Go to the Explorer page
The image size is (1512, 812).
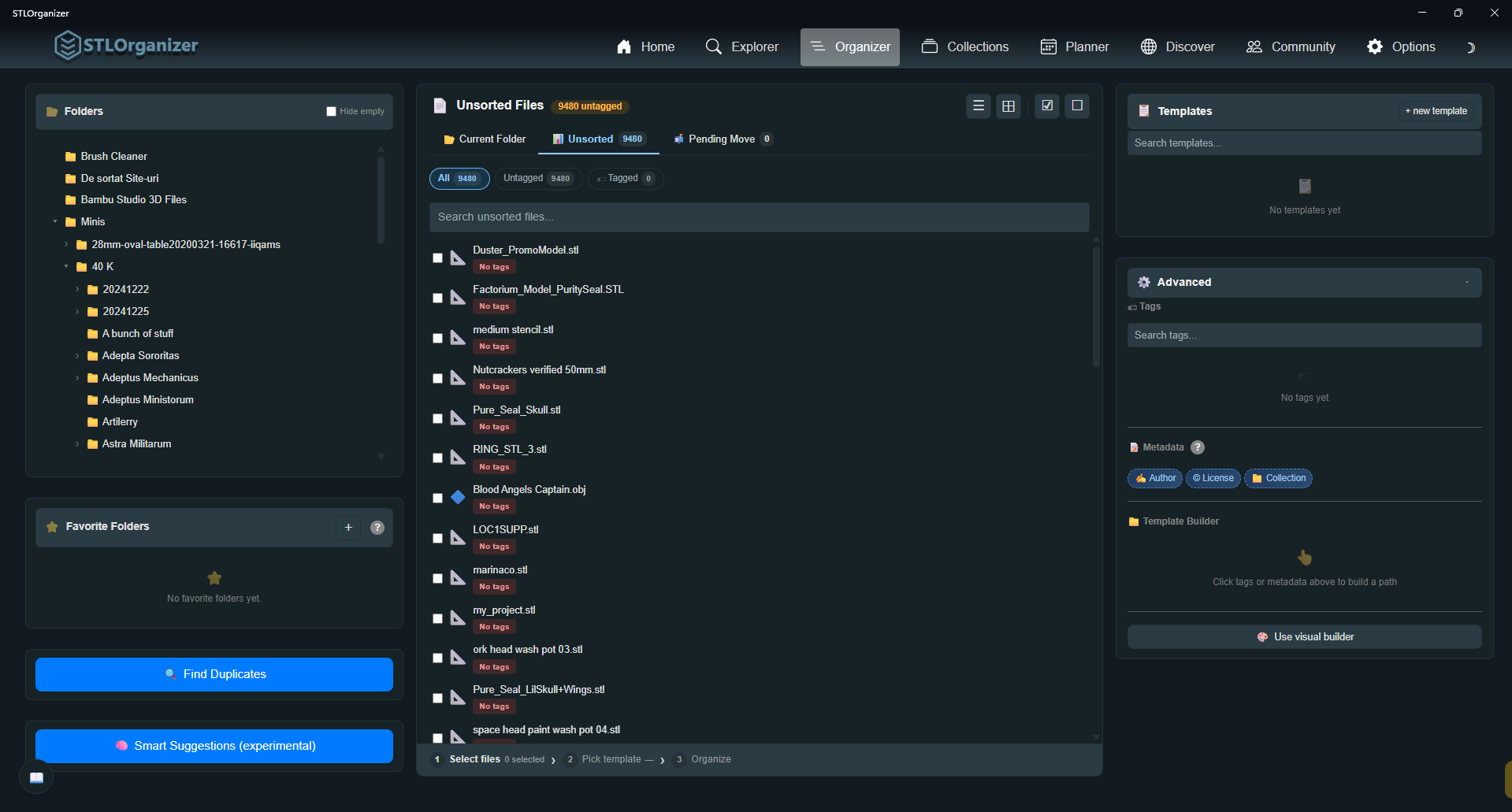click(x=742, y=47)
